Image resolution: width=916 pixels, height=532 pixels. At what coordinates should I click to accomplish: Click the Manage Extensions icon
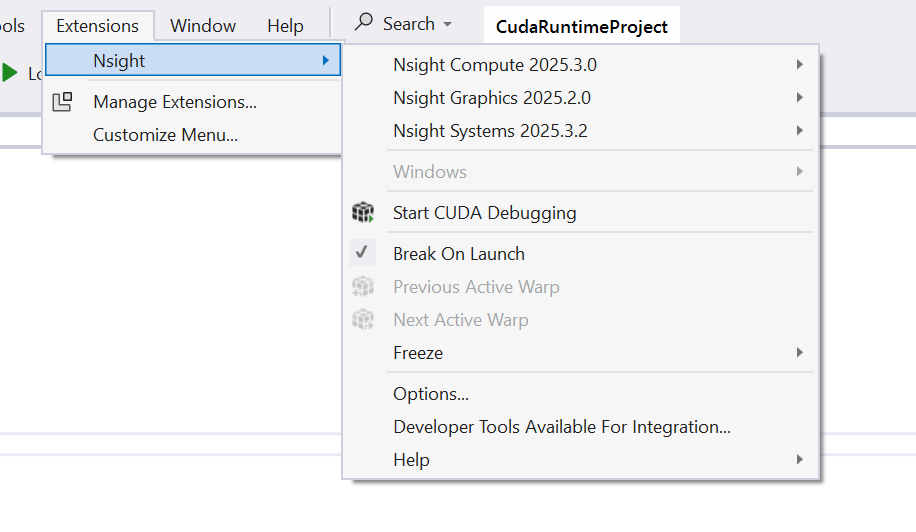(x=63, y=102)
